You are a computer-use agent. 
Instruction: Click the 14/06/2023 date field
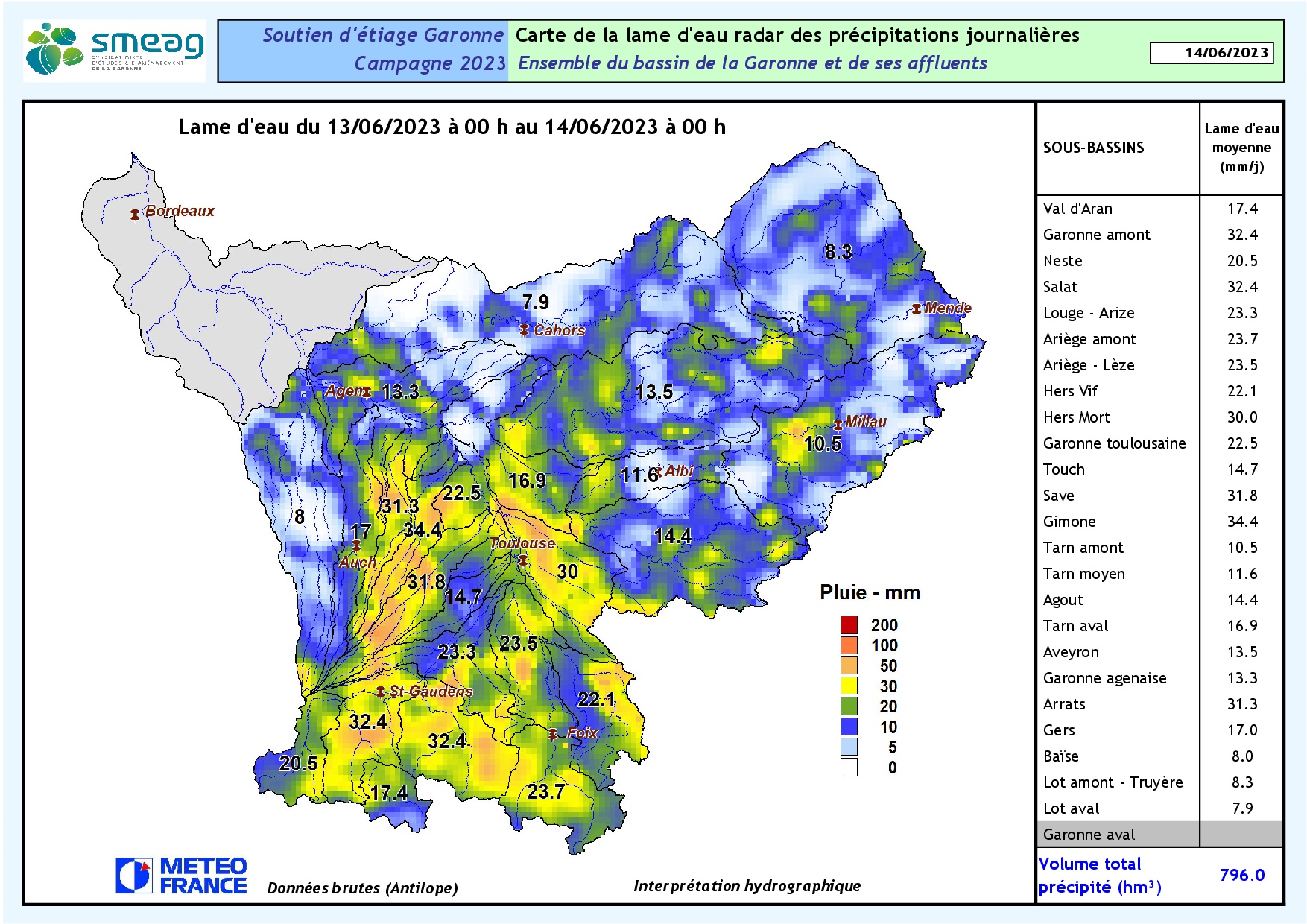(1211, 53)
